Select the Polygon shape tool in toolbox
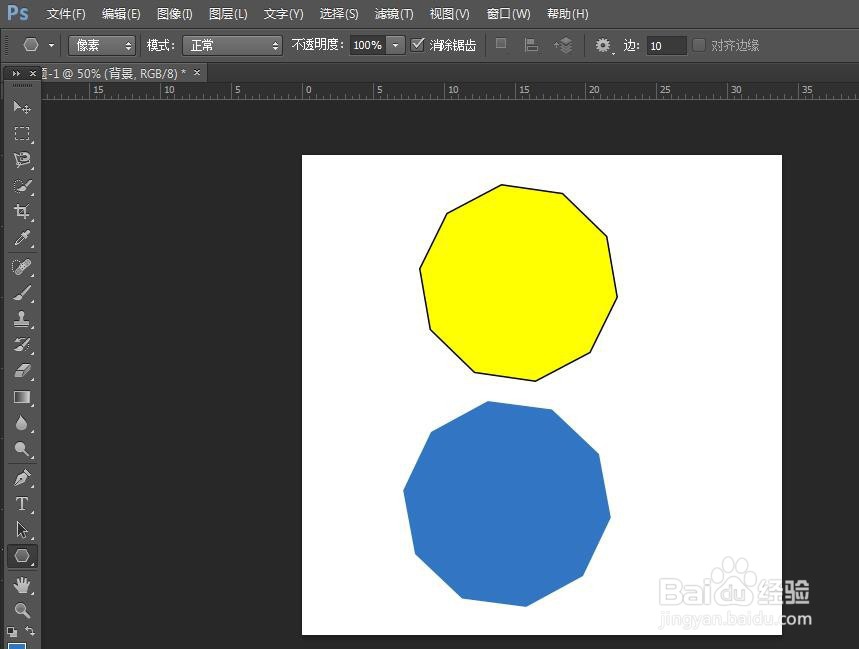 (x=22, y=556)
